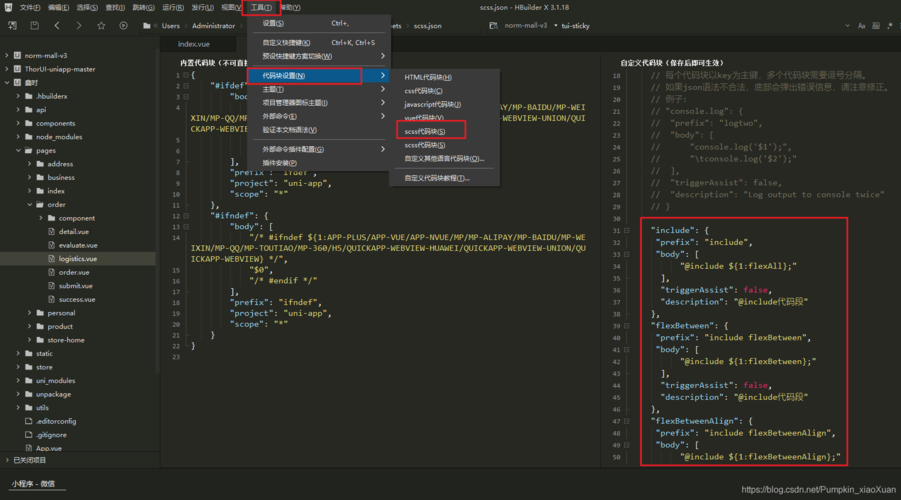Click the detail.vue file icon
The width and height of the screenshot is (901, 500).
52,232
